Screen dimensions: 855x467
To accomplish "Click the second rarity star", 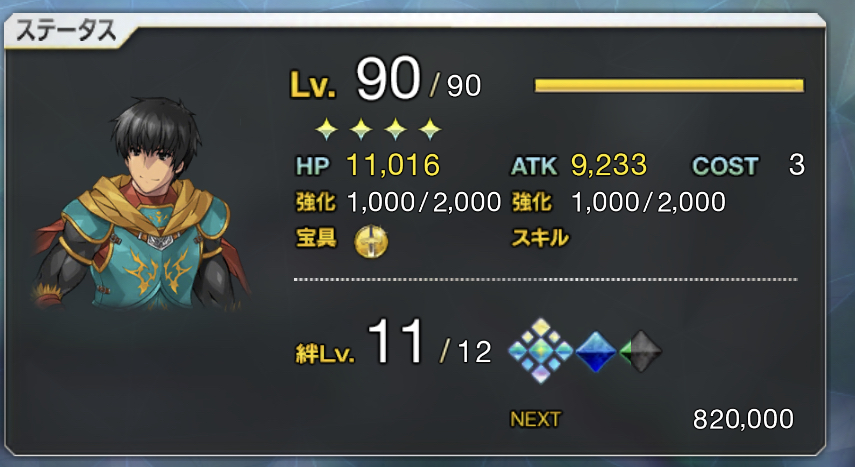I will 361,129.
